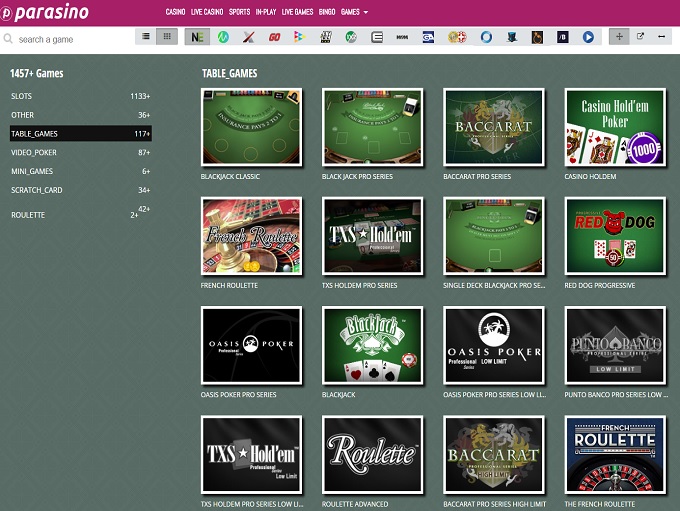Screen dimensions: 680x511
Task: Click the Parasino logo
Action: pos(48,13)
